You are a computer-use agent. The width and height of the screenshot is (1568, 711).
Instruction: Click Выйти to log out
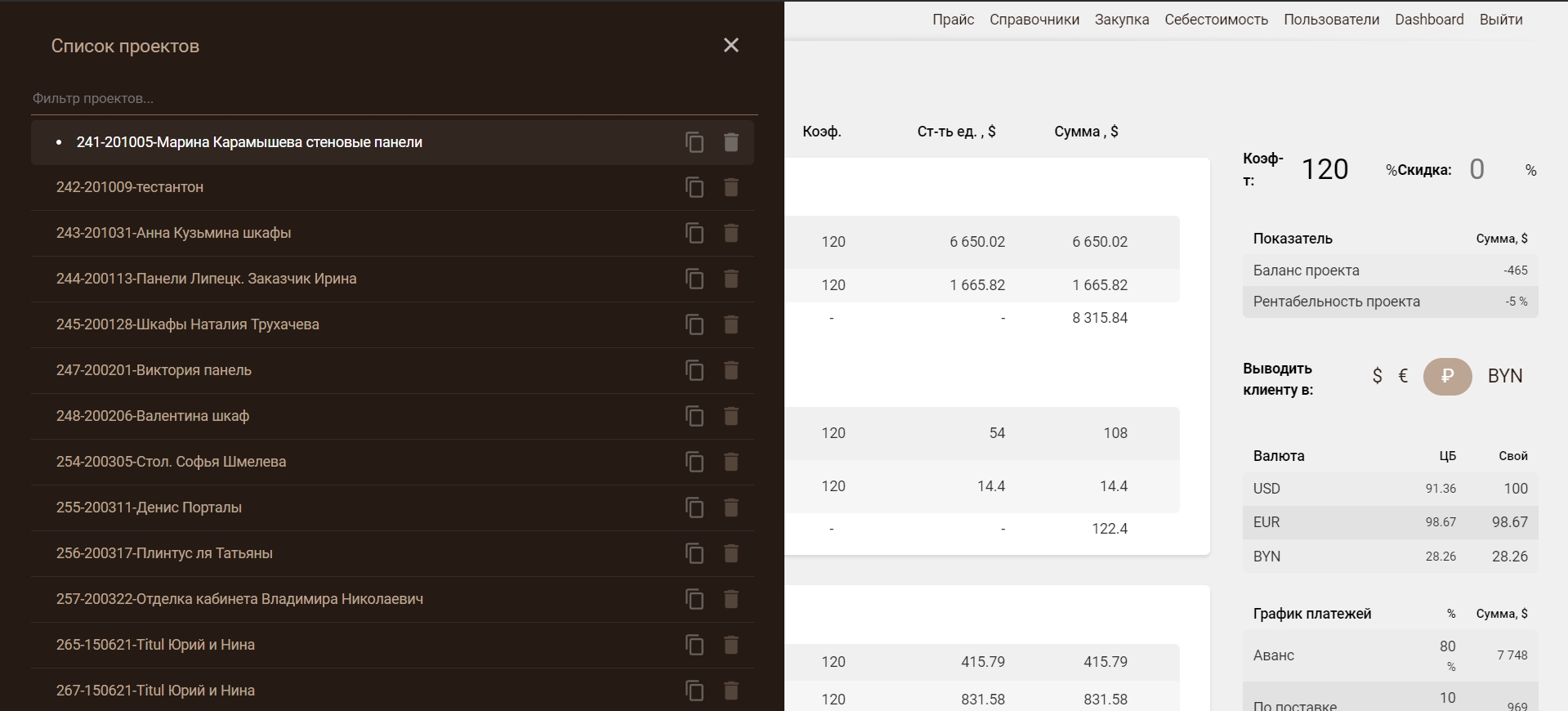coord(1501,20)
